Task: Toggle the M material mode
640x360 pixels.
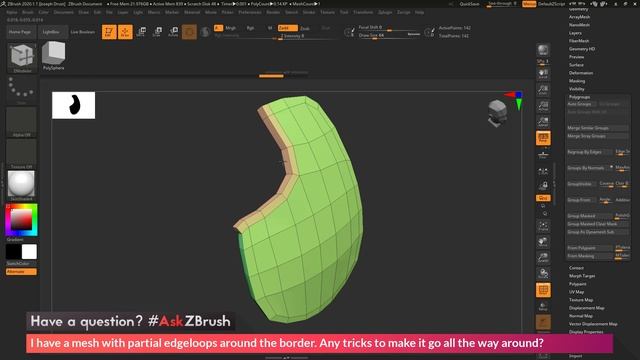Action: tap(270, 28)
